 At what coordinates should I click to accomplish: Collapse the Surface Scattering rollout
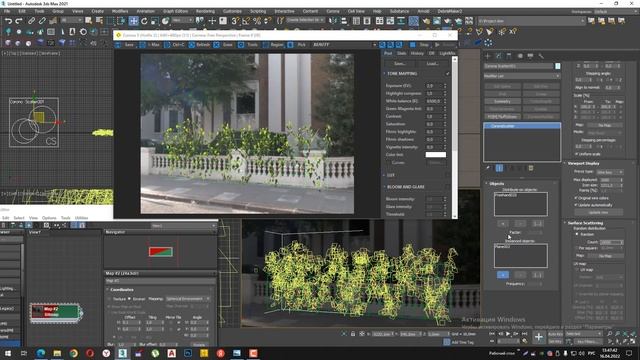[x=565, y=223]
